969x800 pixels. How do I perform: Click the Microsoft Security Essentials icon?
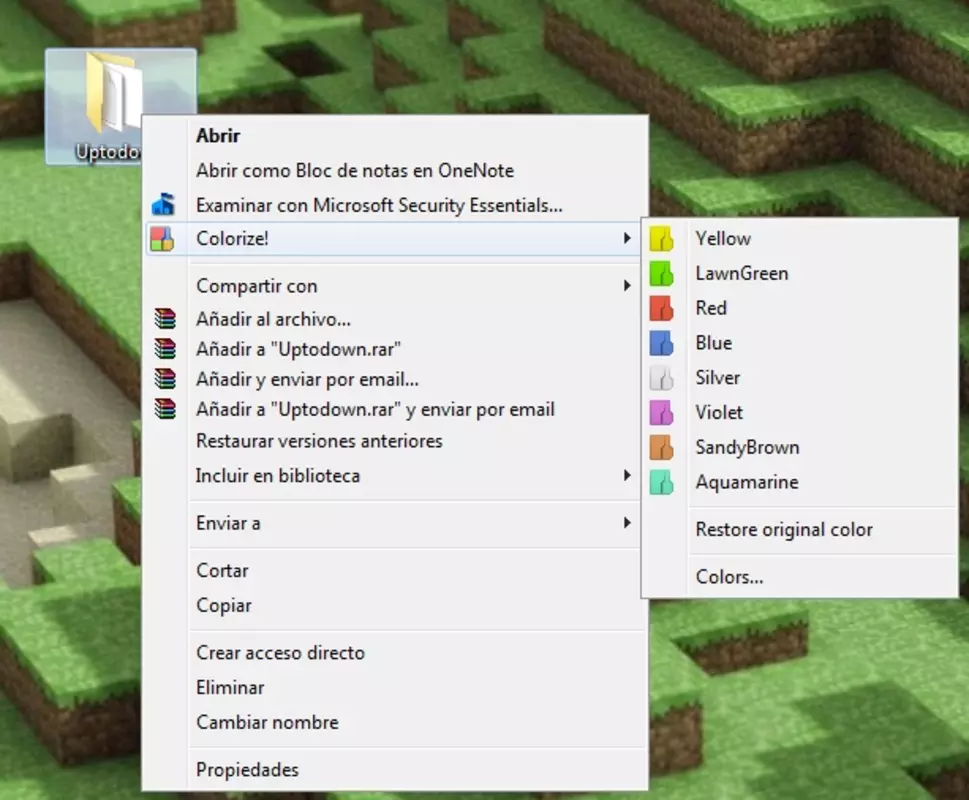point(163,204)
